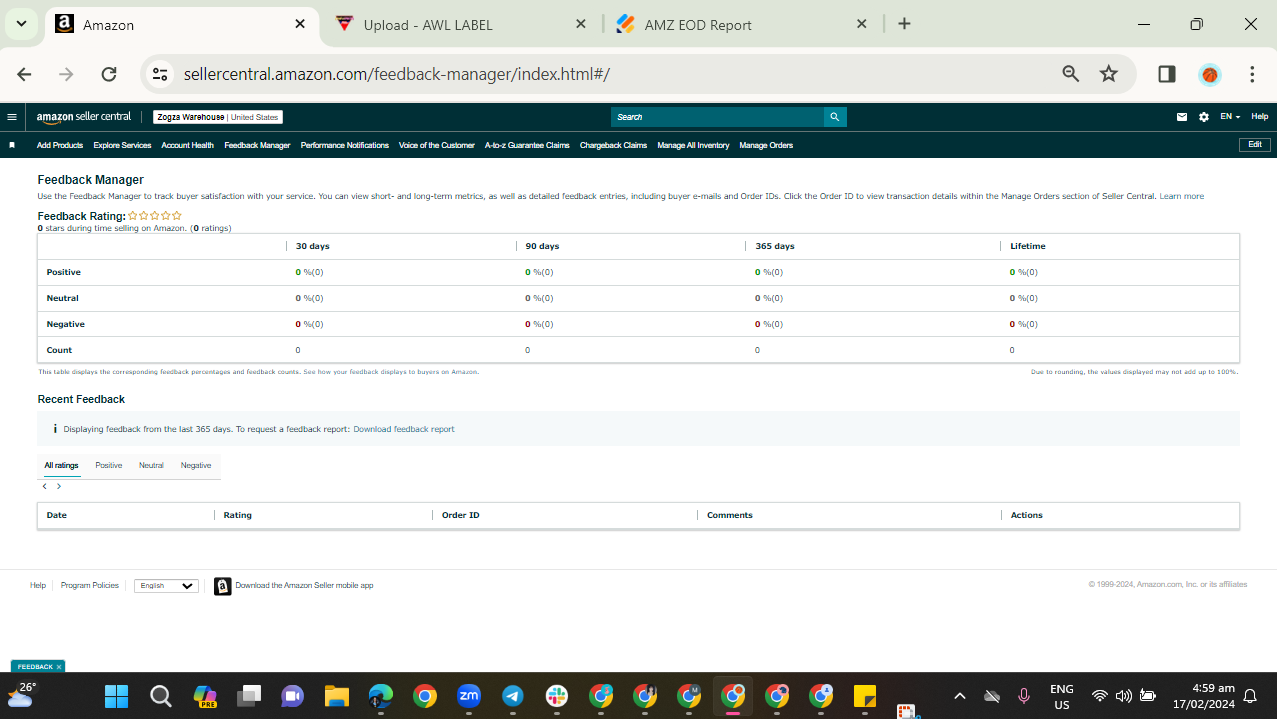Click See how your feedback displays link
The image size is (1277, 719).
[391, 372]
